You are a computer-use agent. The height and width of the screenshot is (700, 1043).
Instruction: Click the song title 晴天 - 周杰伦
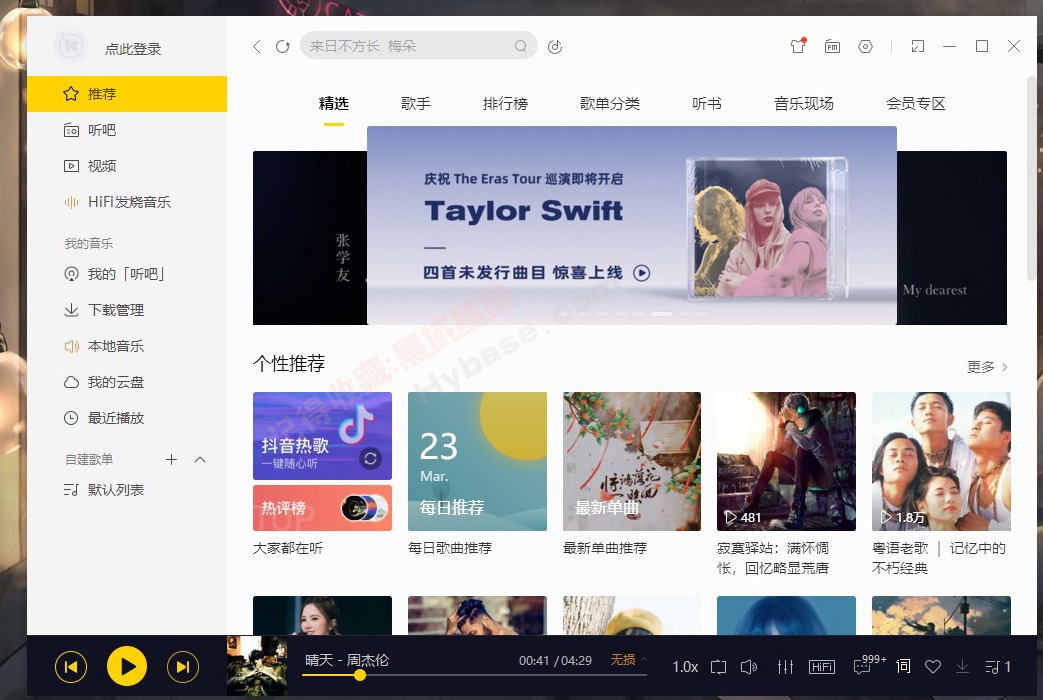pyautogui.click(x=347, y=660)
